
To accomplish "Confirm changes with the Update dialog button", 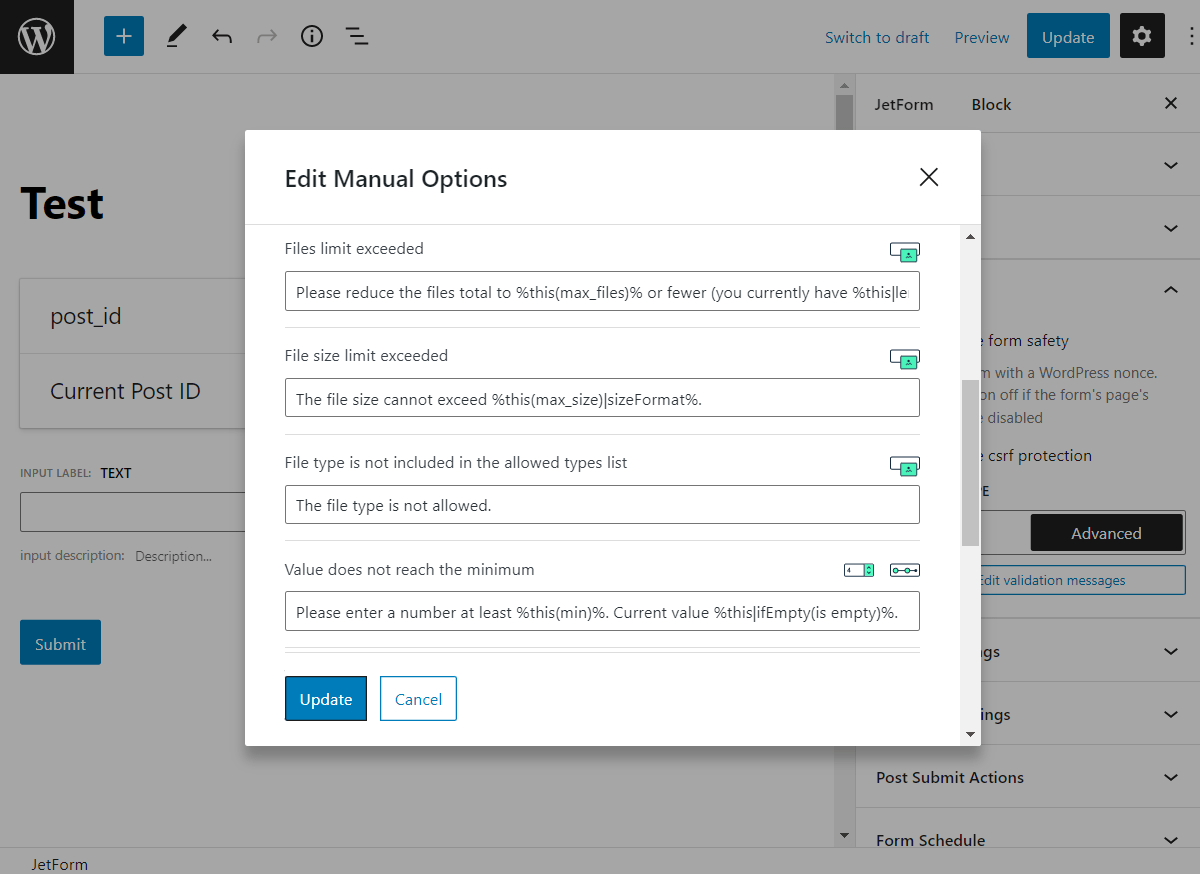I will [x=325, y=698].
